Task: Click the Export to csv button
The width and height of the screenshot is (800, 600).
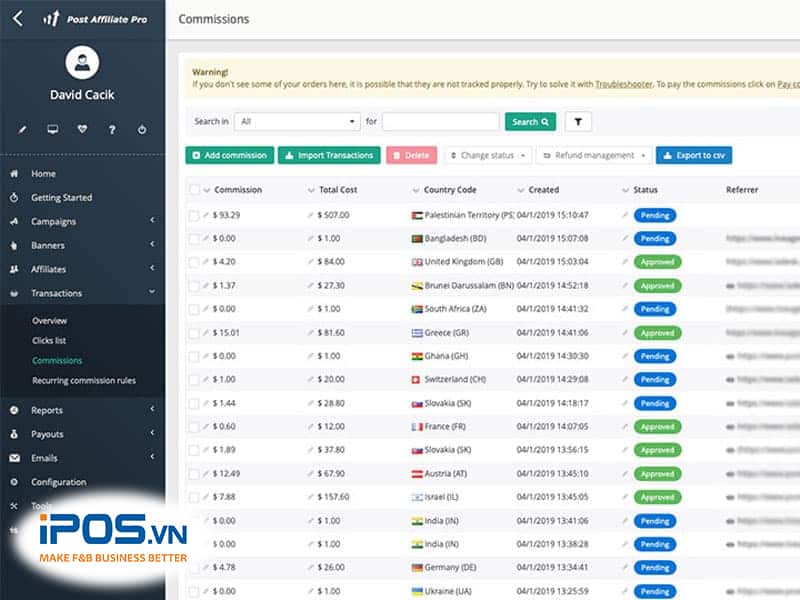Action: coord(694,156)
